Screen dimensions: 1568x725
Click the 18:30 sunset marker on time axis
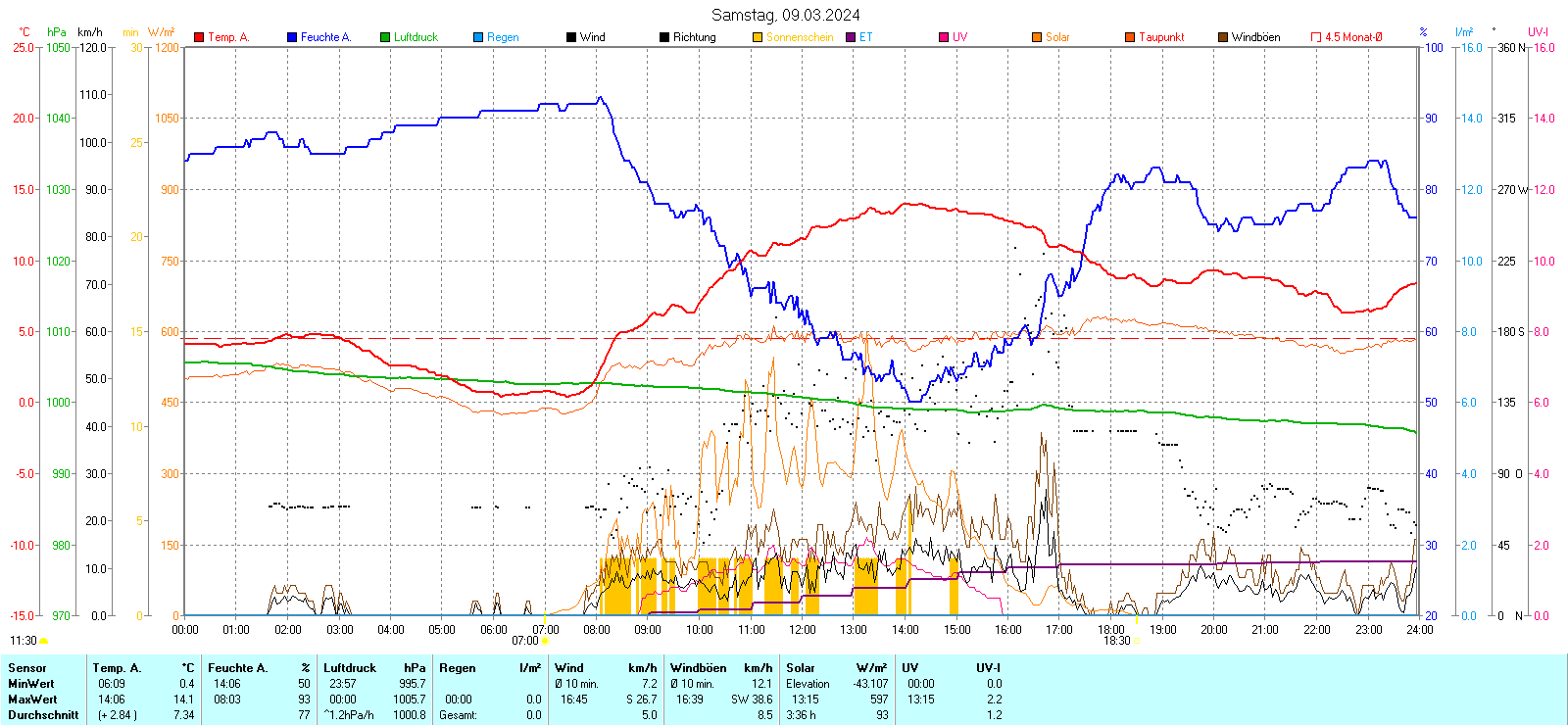click(1116, 641)
